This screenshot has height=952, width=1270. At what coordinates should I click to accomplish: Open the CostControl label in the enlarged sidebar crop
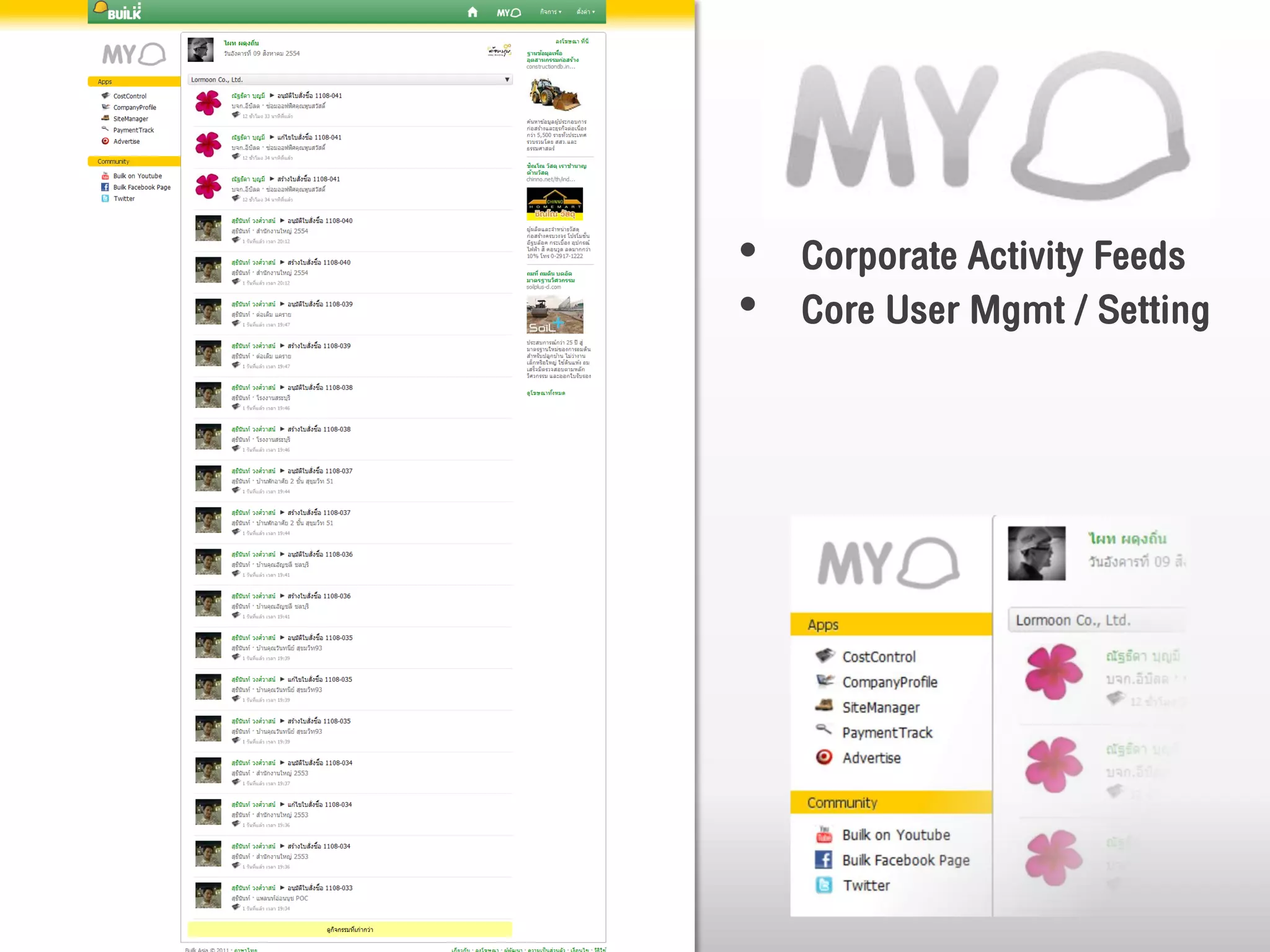(x=879, y=656)
